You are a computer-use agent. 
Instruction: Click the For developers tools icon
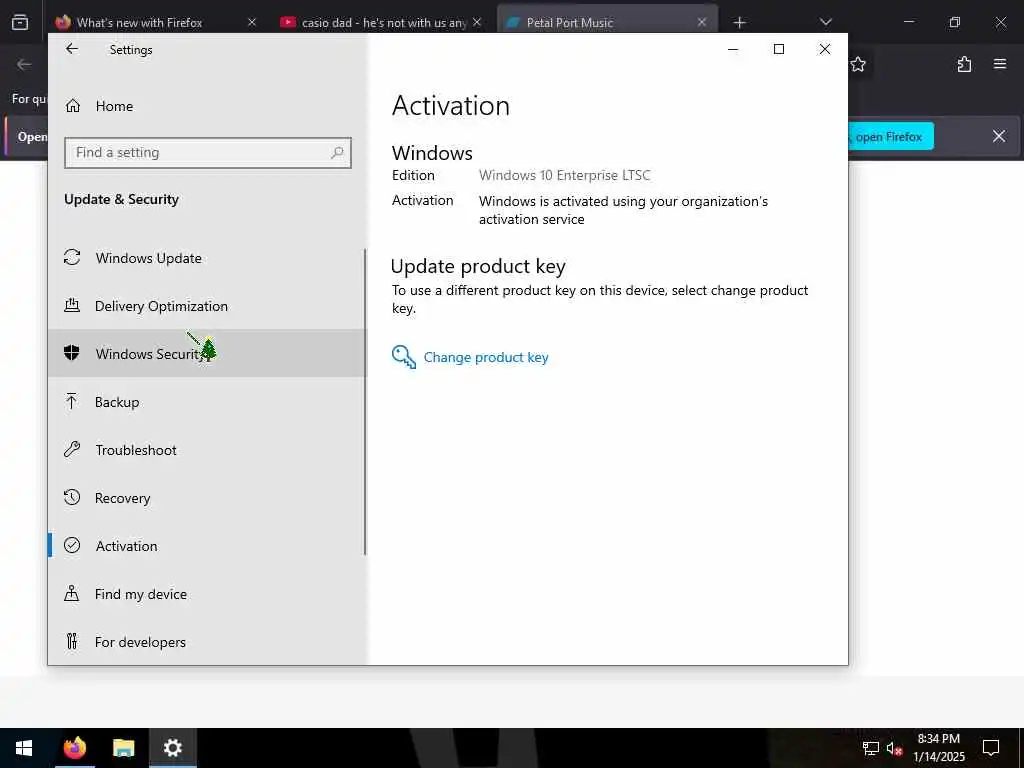tap(72, 641)
